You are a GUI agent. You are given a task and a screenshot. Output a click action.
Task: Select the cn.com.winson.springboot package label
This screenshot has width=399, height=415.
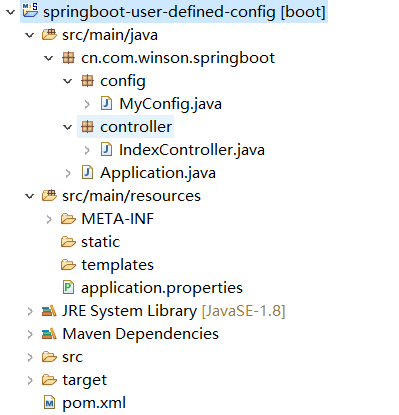pyautogui.click(x=178, y=58)
